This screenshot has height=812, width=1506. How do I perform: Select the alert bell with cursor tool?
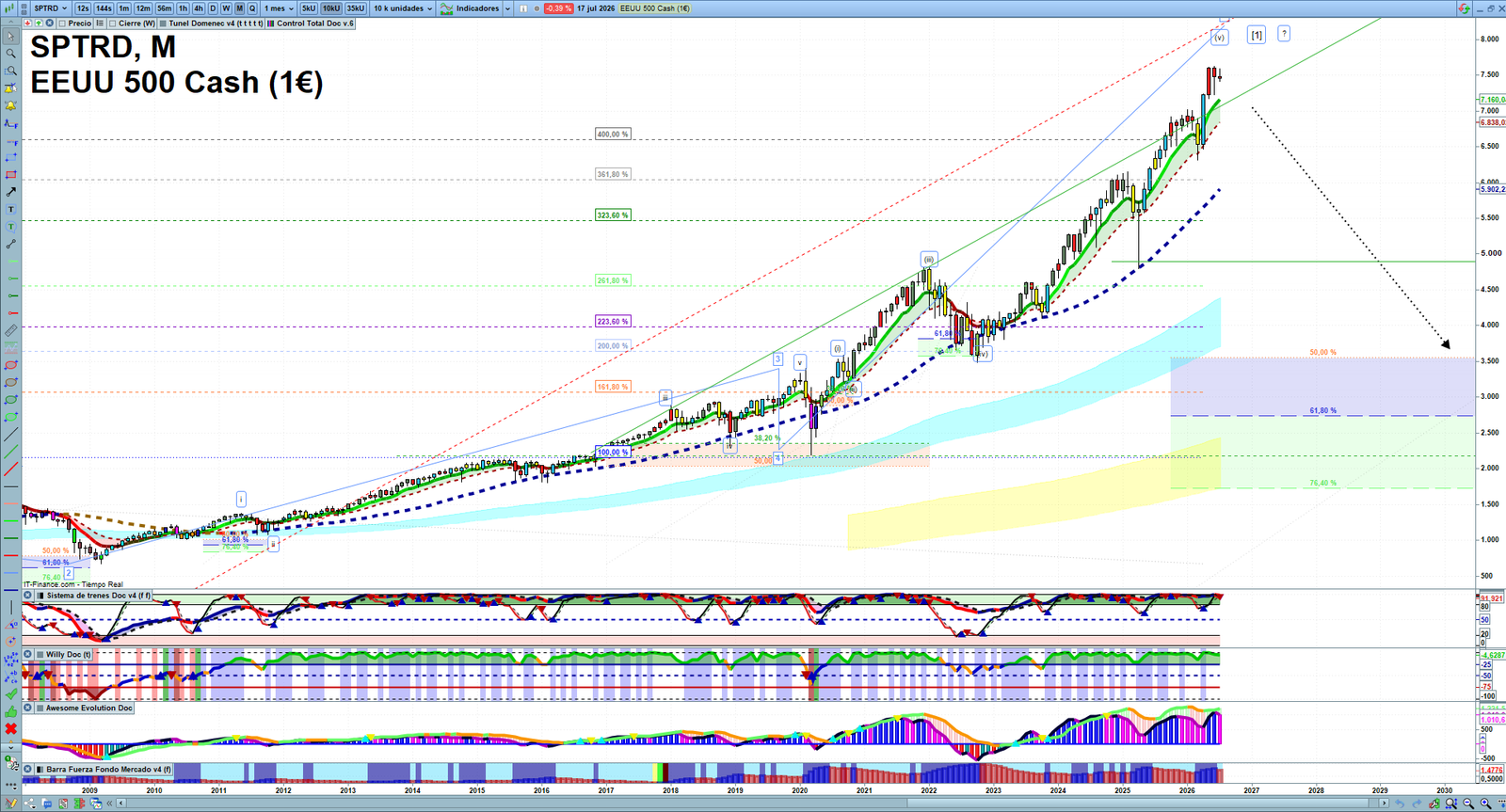[x=10, y=88]
